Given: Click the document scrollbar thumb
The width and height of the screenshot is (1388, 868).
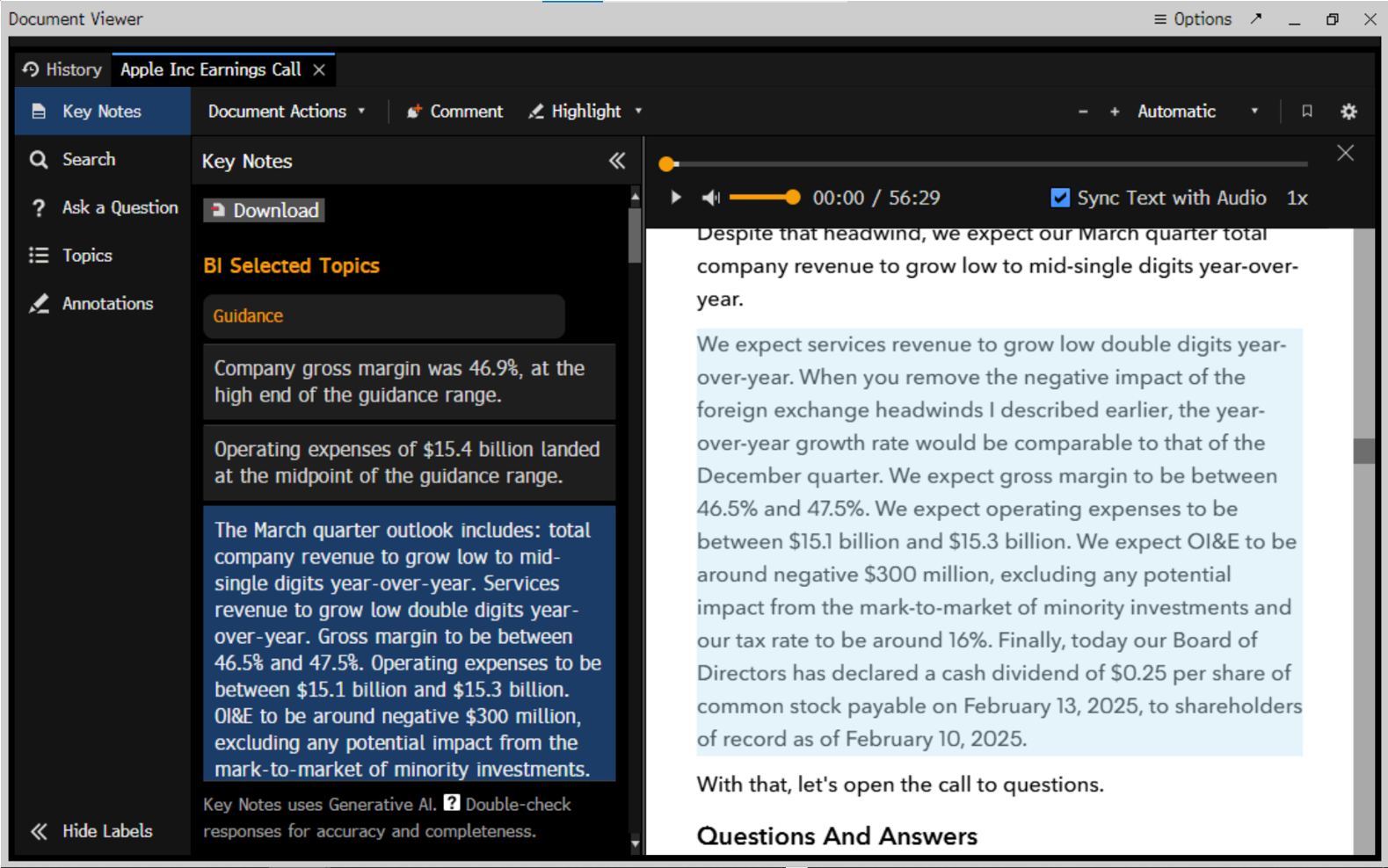Looking at the screenshot, I should (1364, 451).
